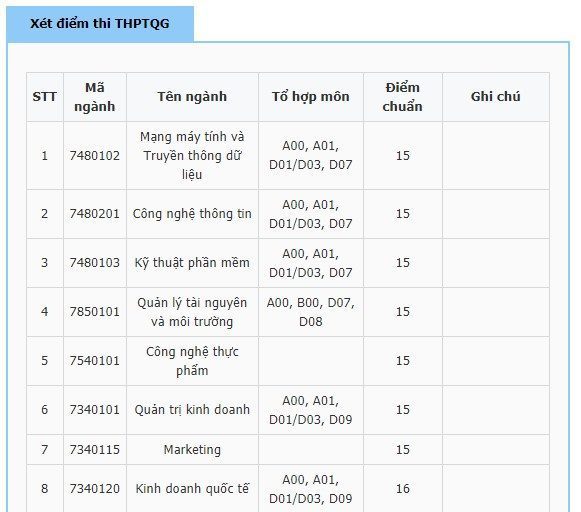581x512 pixels.
Task: Click major code 7480102
Action: [95, 156]
